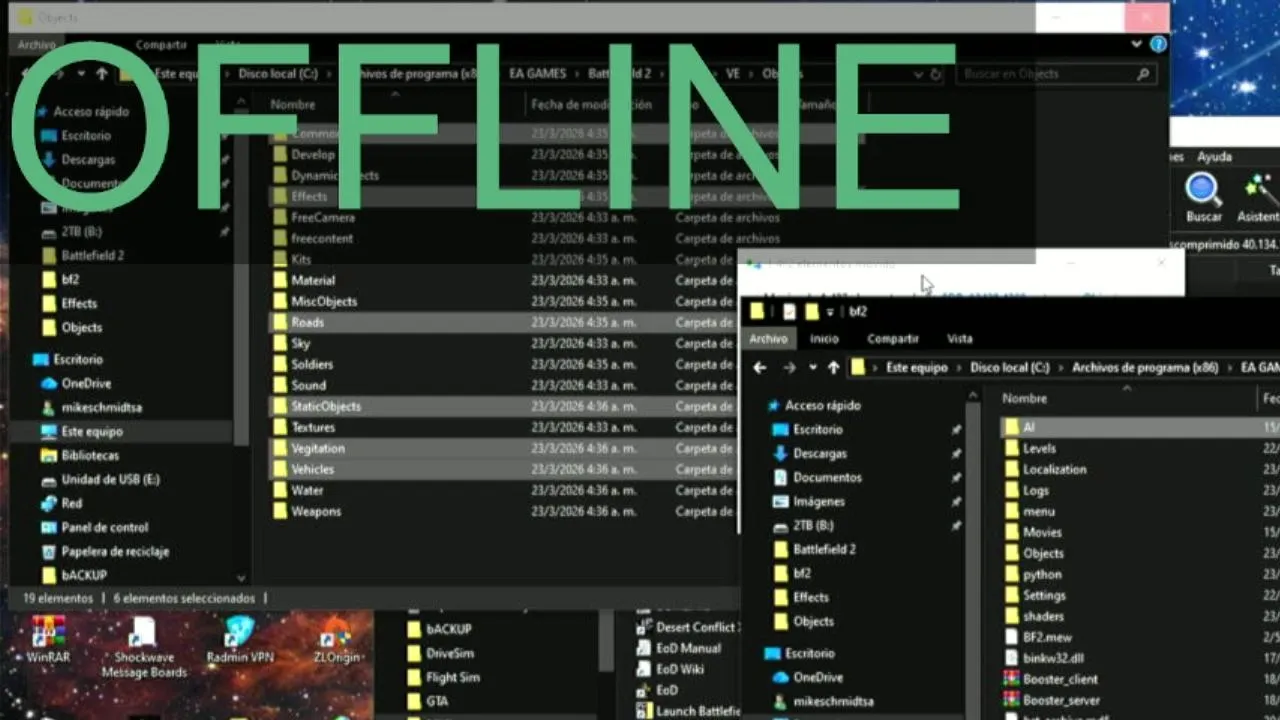Select Bibliotecas in Objects window sidebar
The height and width of the screenshot is (720, 1280).
click(x=90, y=456)
